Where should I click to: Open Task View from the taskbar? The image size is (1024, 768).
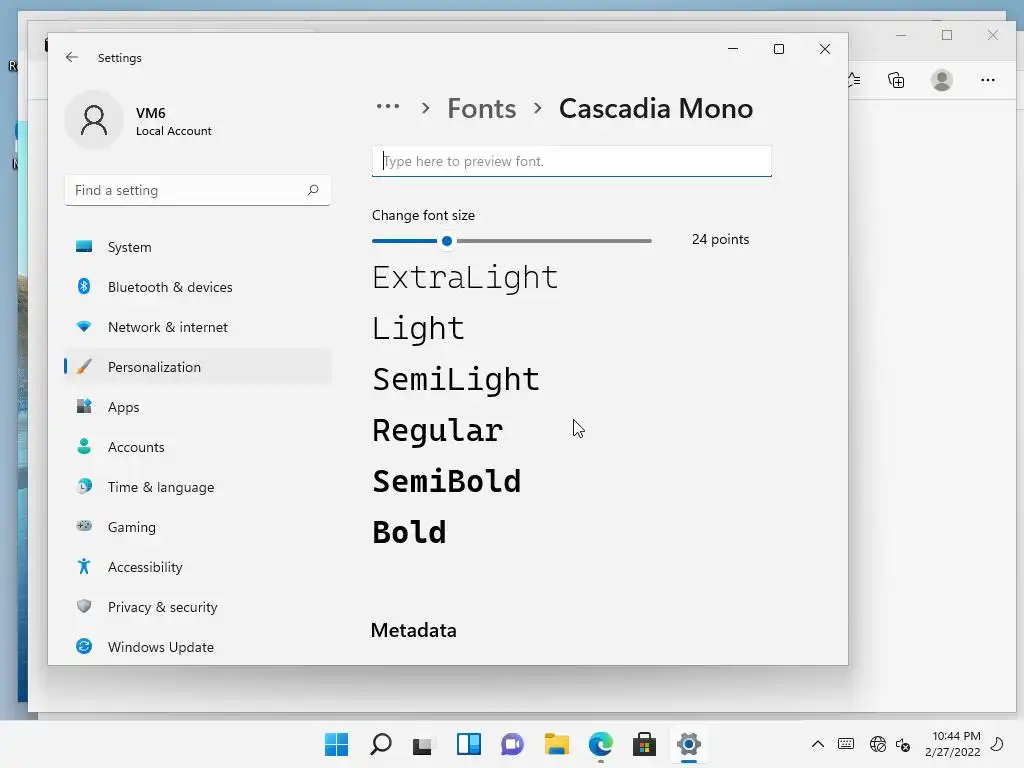423,744
